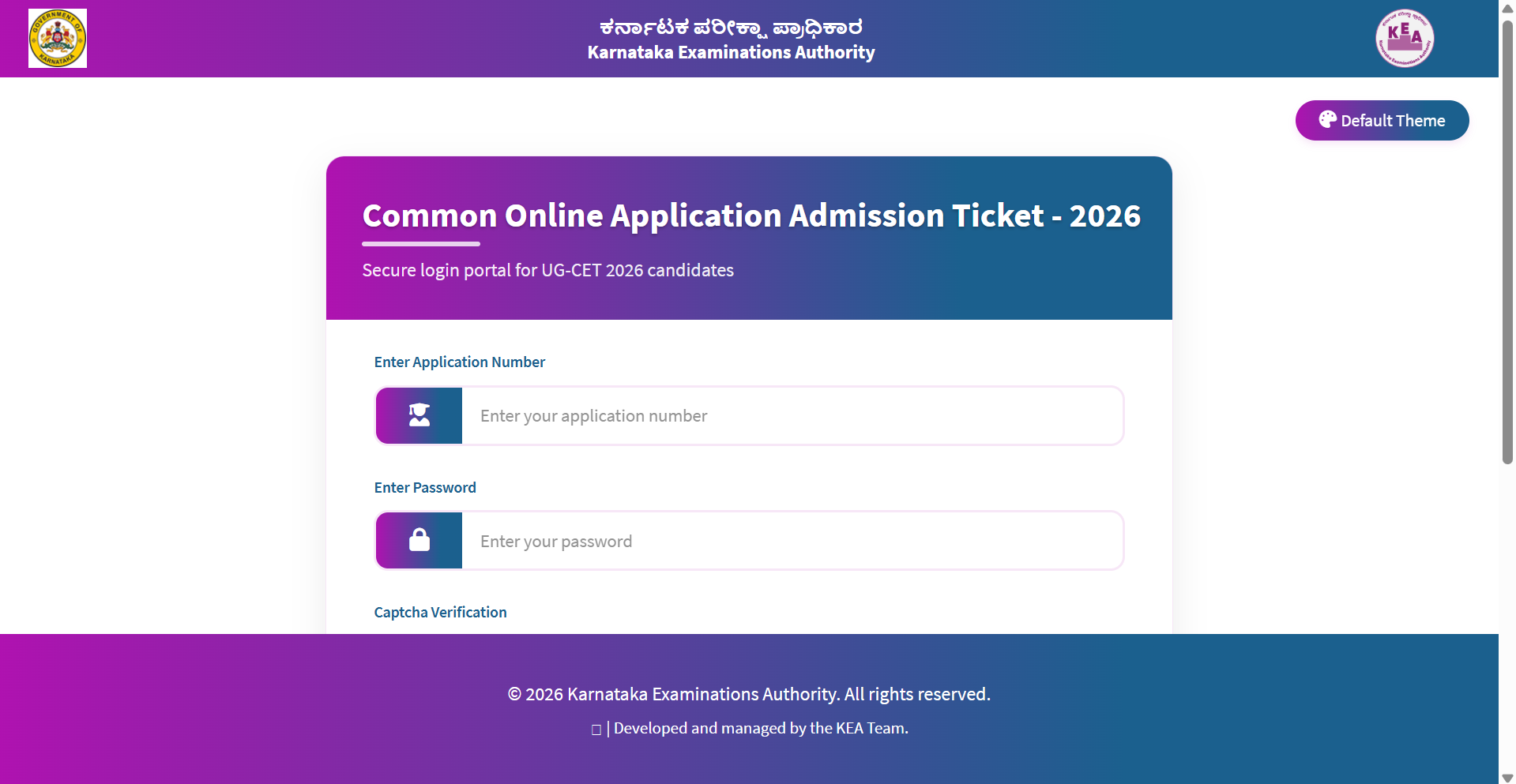Click the 2026 copyright notice in footer
The height and width of the screenshot is (784, 1516).
coord(748,694)
